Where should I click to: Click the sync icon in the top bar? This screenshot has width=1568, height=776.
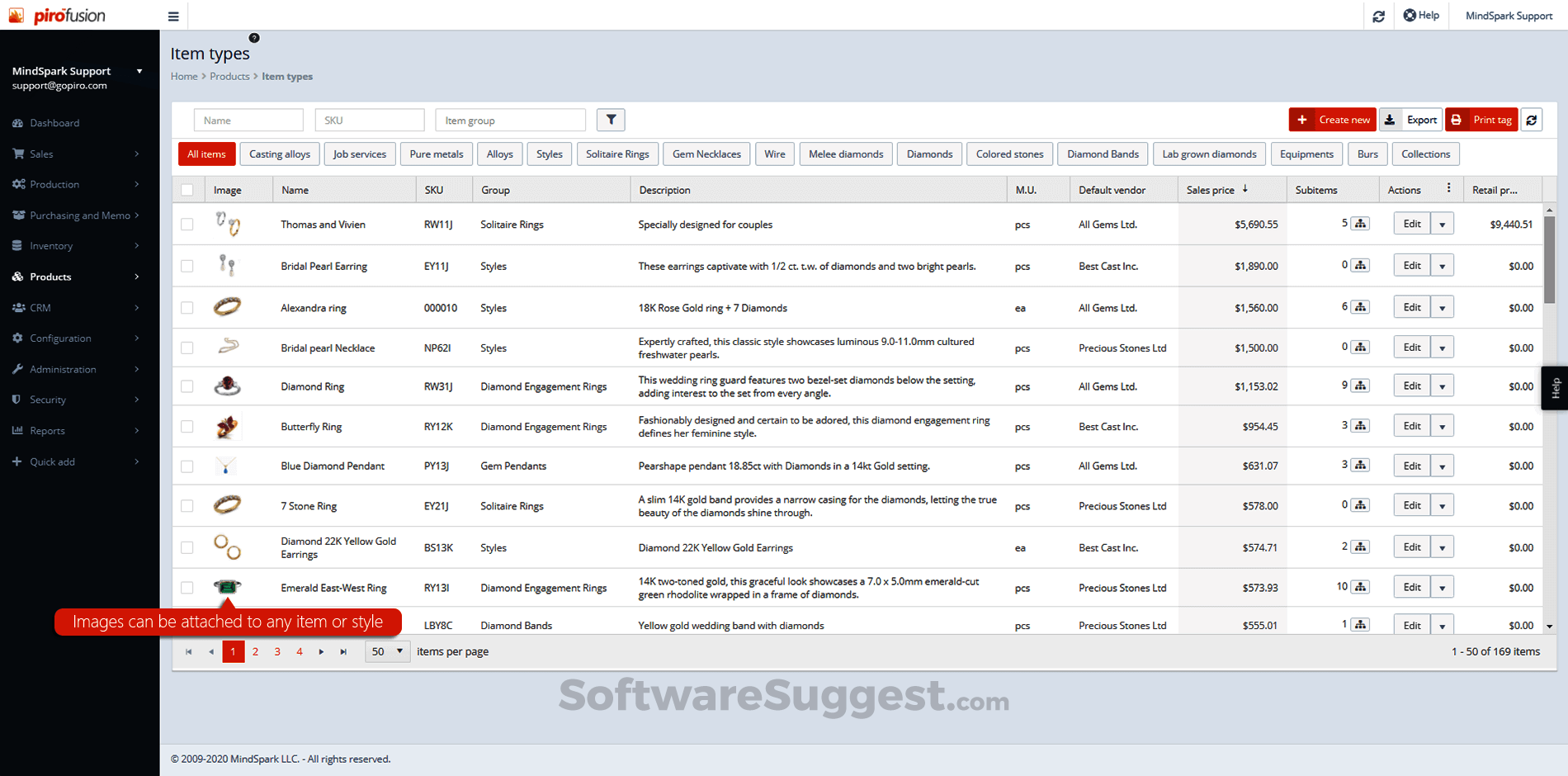[x=1379, y=16]
